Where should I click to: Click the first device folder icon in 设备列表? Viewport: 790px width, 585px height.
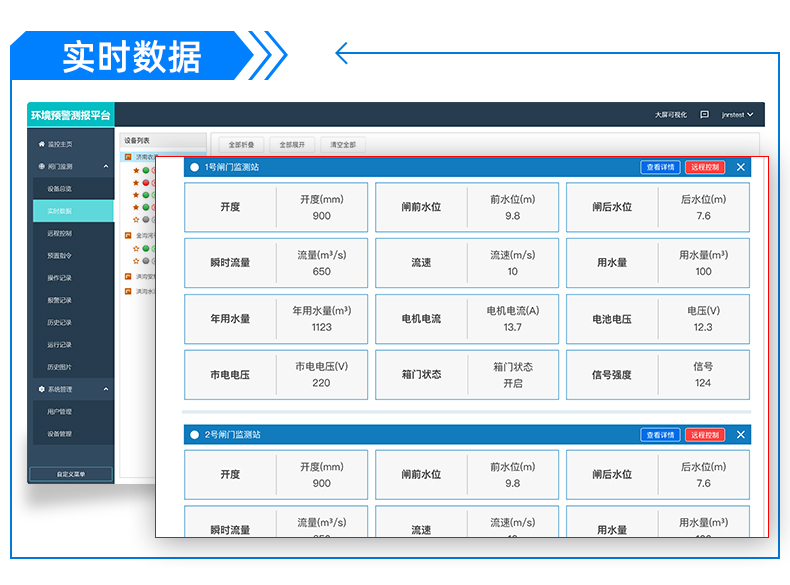click(x=127, y=157)
